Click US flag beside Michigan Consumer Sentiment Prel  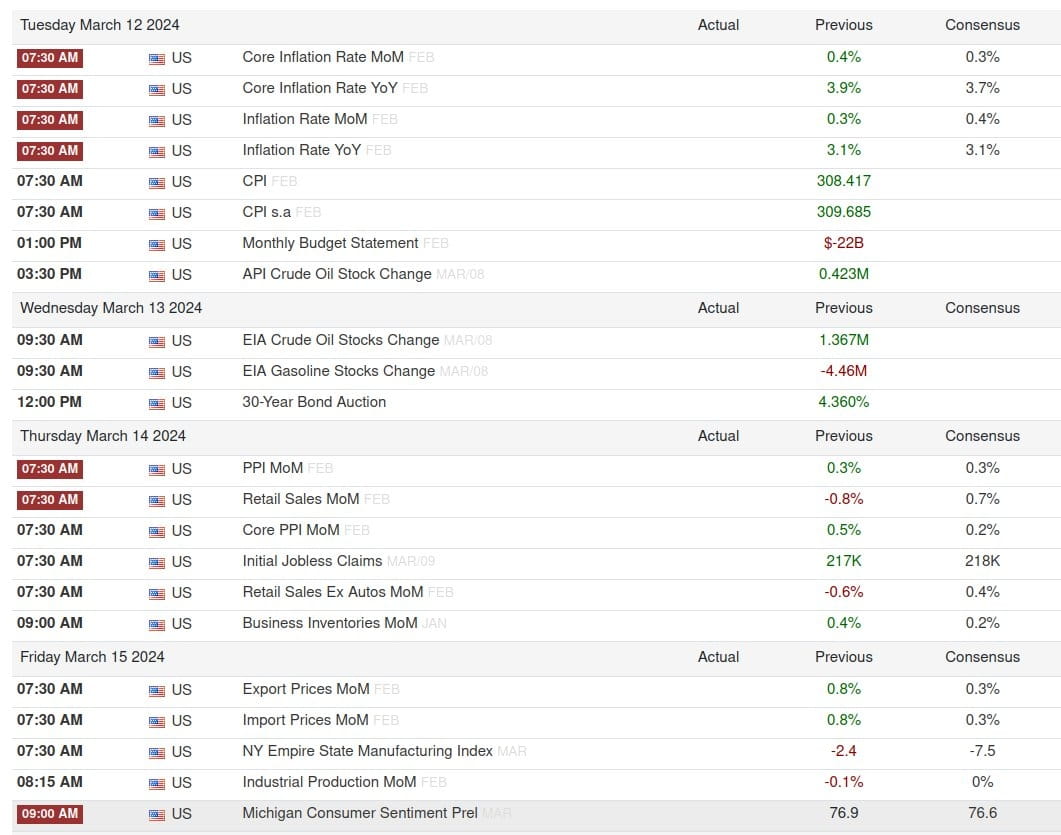(156, 815)
